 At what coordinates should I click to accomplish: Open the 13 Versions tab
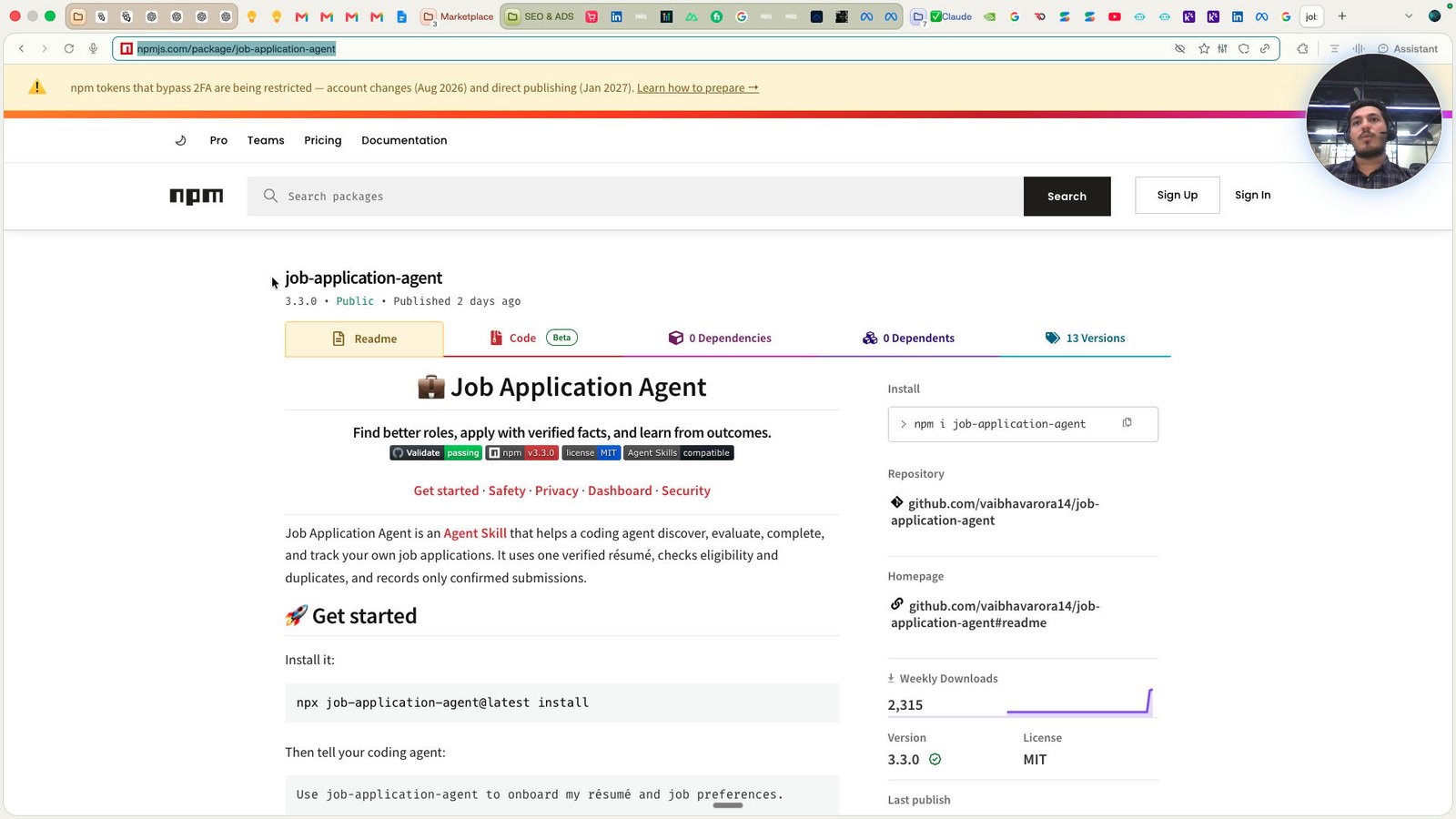1085,338
